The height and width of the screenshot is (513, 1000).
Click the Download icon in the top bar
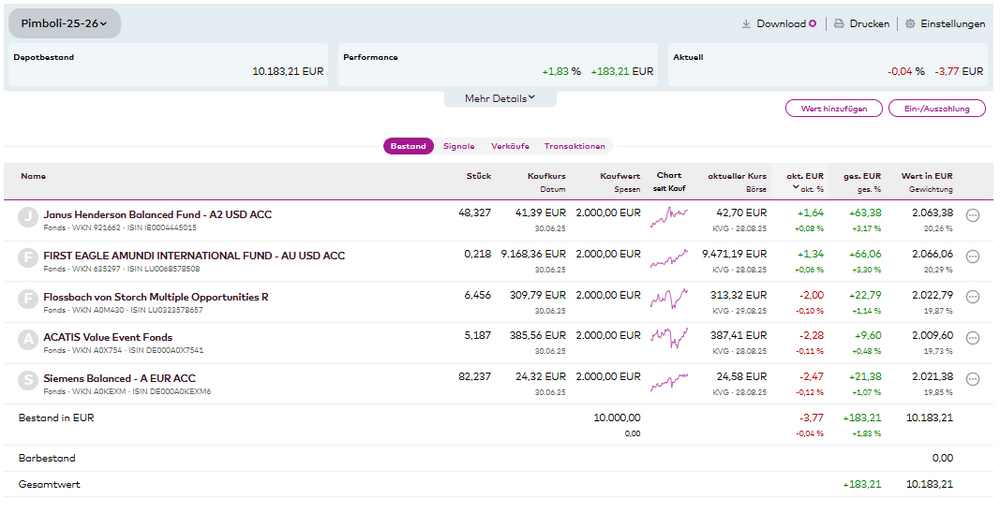pos(746,24)
